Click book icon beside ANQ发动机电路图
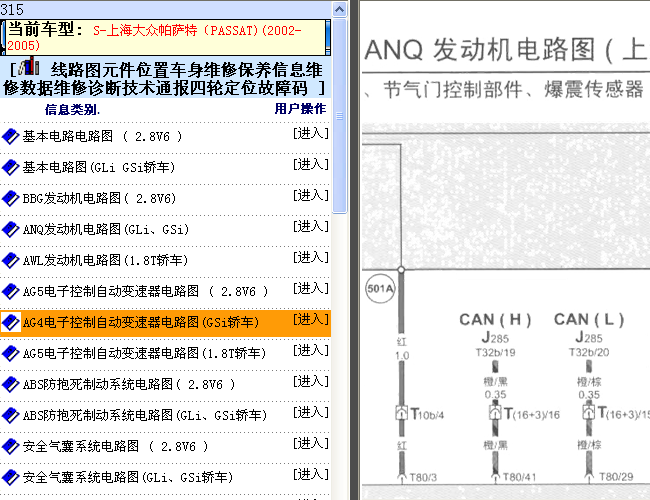Image resolution: width=650 pixels, height=500 pixels. coord(10,229)
